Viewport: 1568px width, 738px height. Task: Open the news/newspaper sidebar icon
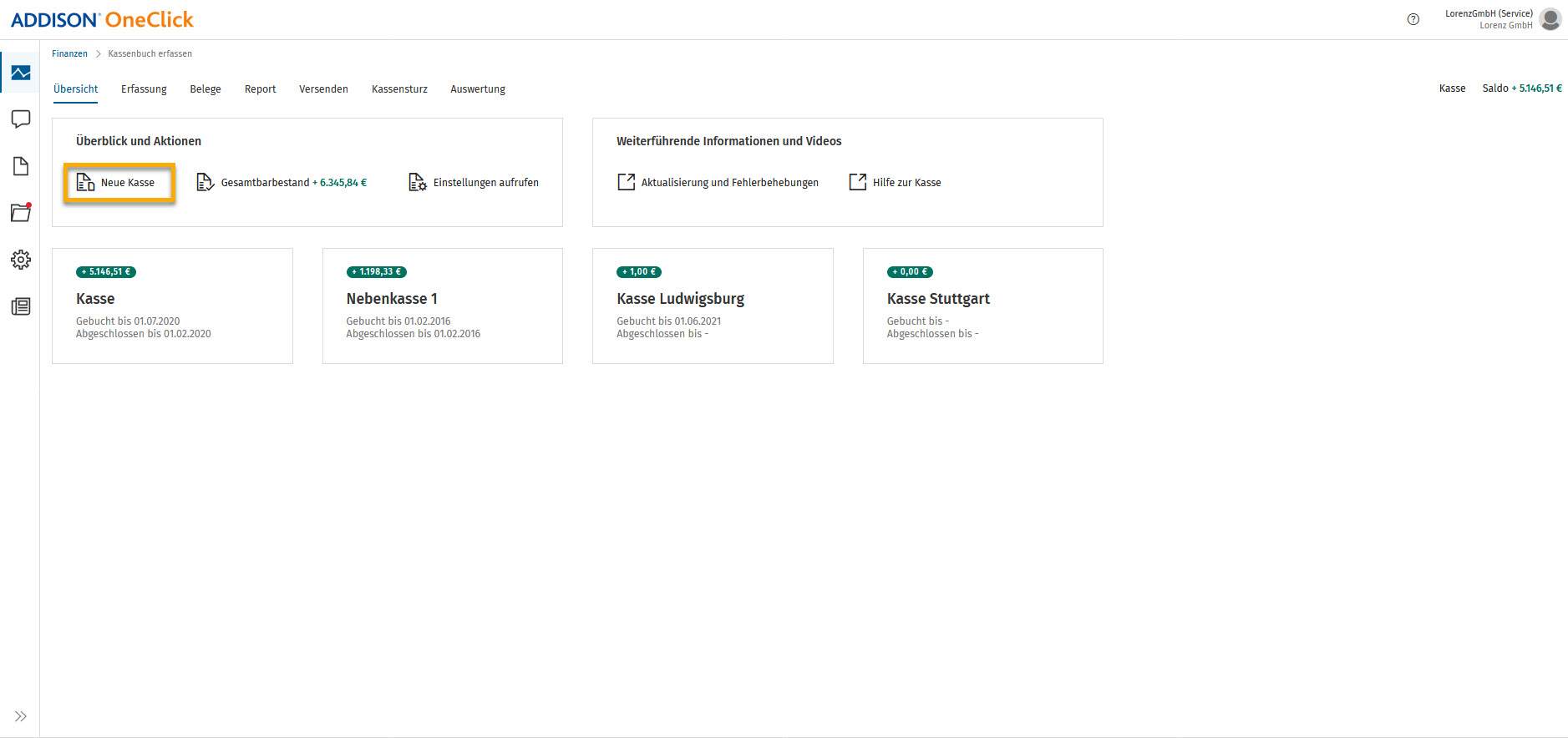tap(21, 306)
